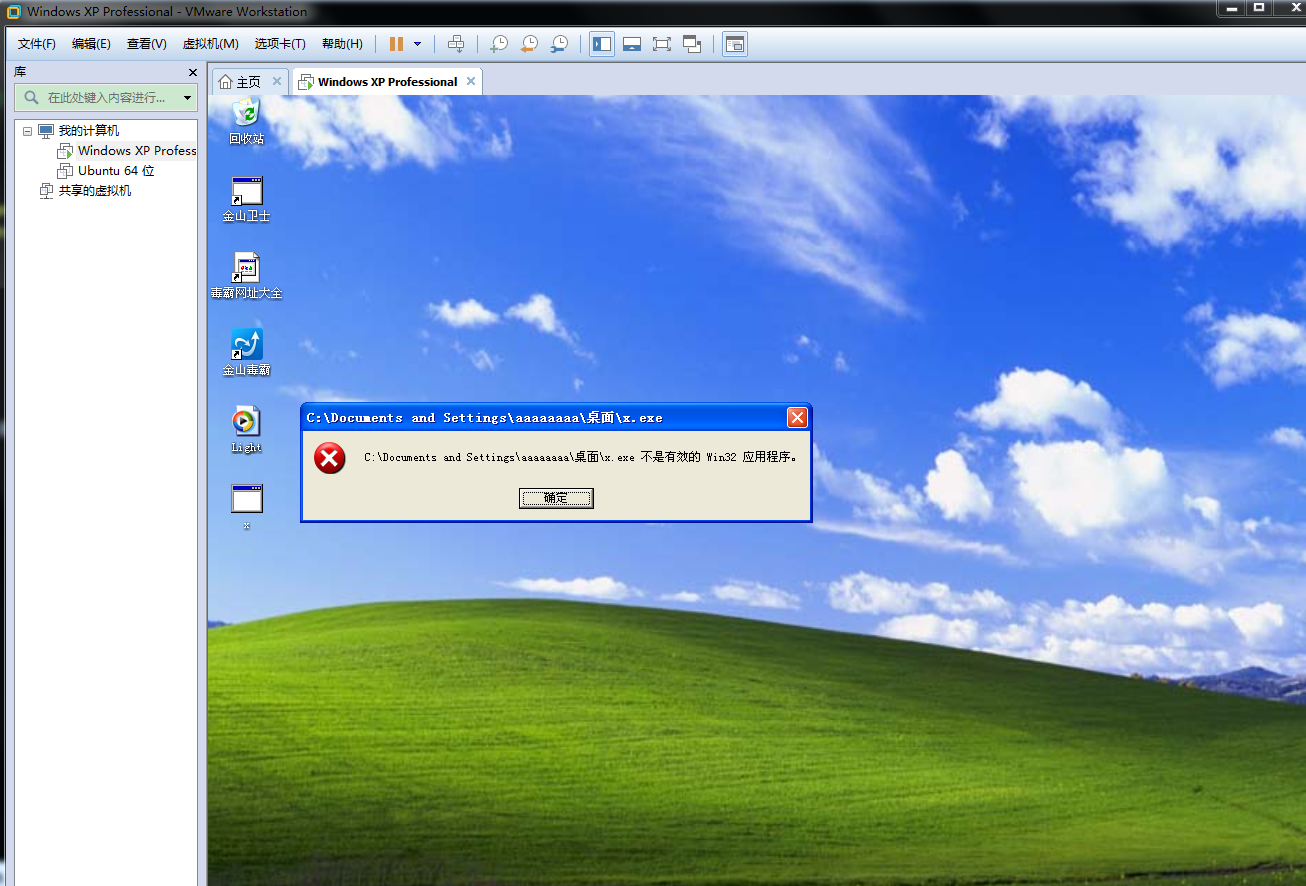The image size is (1306, 886).
Task: Click the VMware Workstation title bar icon
Action: pos(13,12)
